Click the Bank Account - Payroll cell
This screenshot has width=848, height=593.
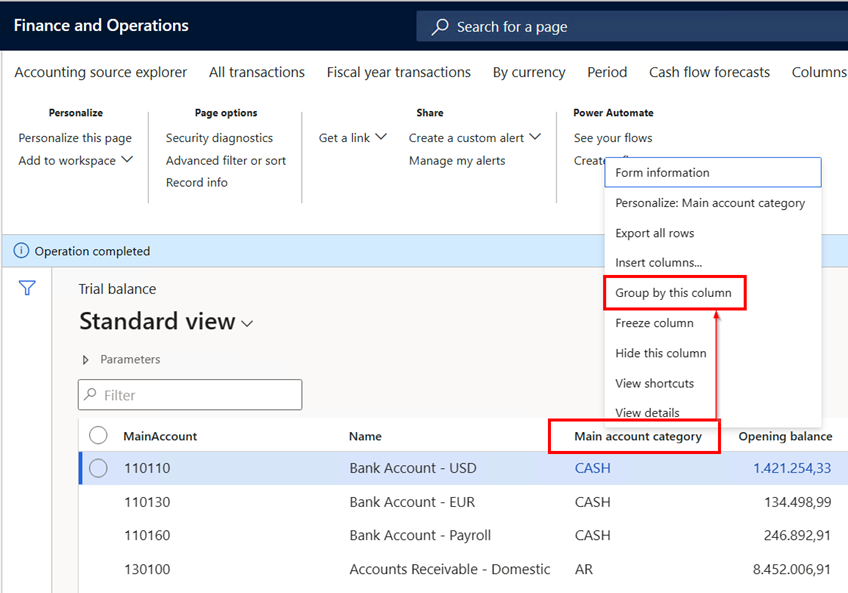420,535
